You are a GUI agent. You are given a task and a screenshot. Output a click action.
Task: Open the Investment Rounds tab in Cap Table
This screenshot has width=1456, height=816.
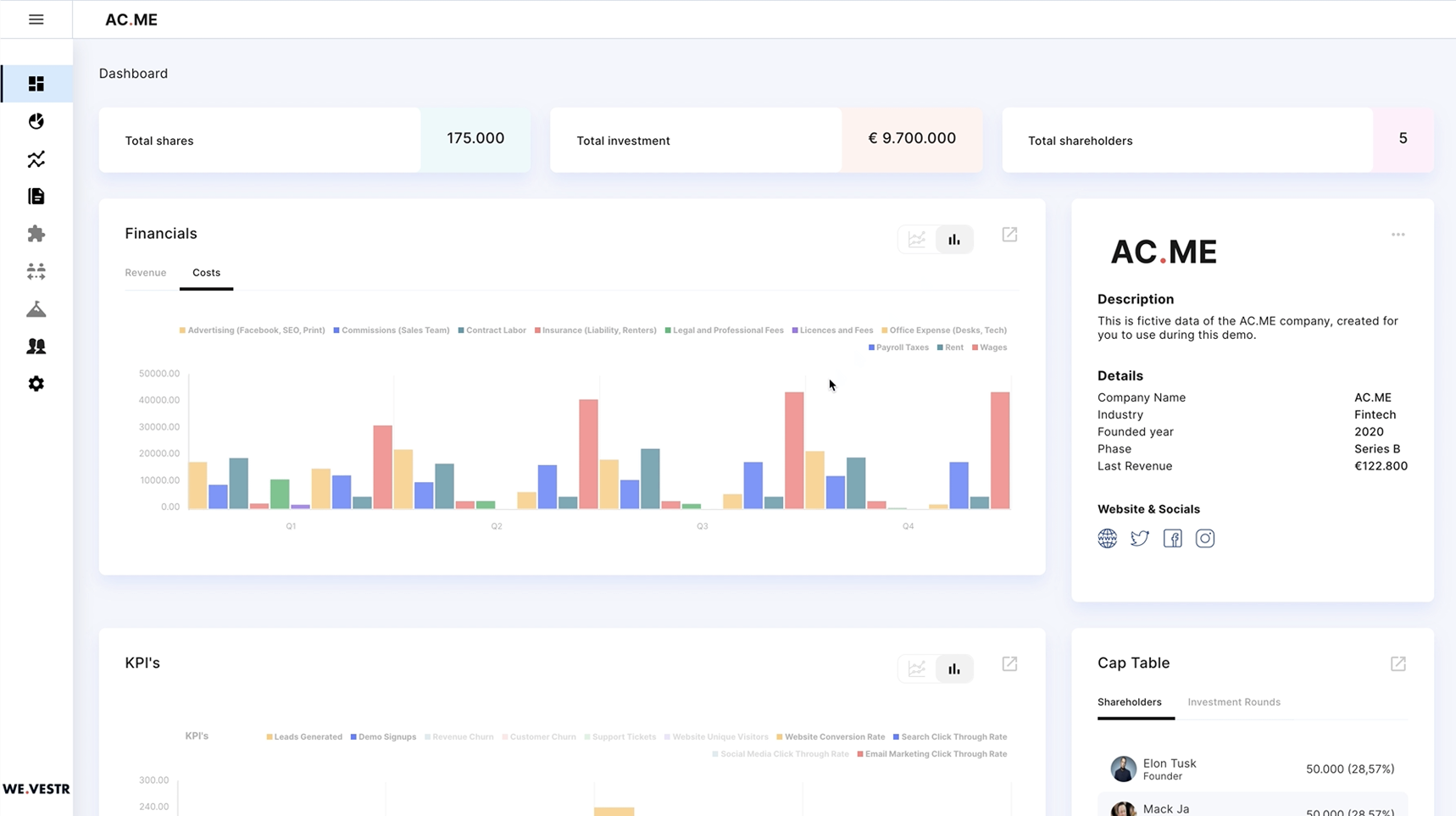pyautogui.click(x=1234, y=702)
